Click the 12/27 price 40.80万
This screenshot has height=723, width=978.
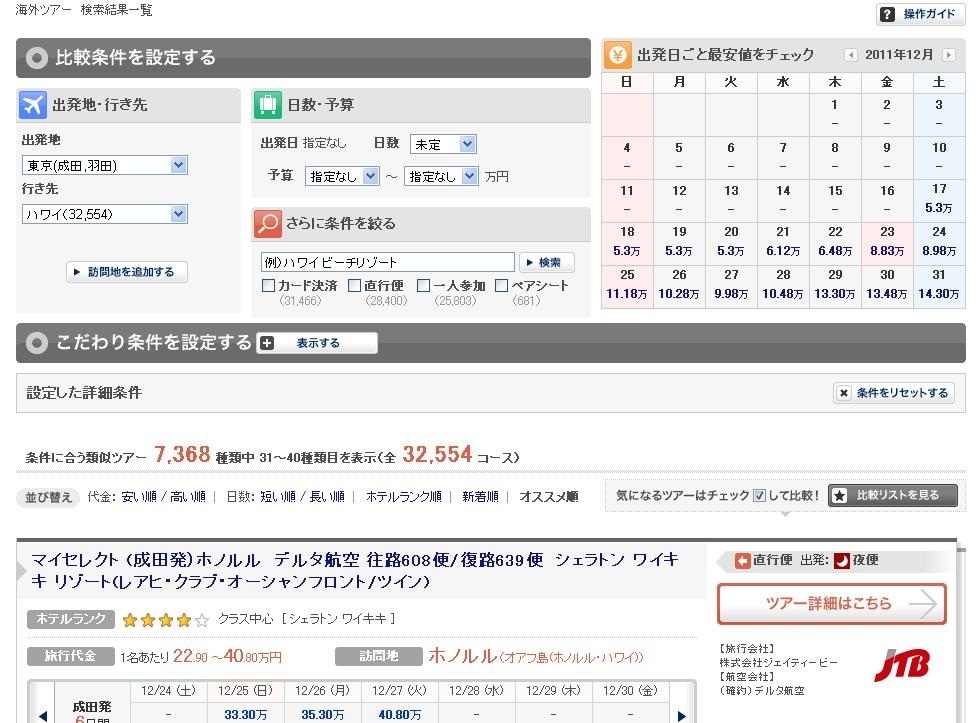[x=399, y=714]
